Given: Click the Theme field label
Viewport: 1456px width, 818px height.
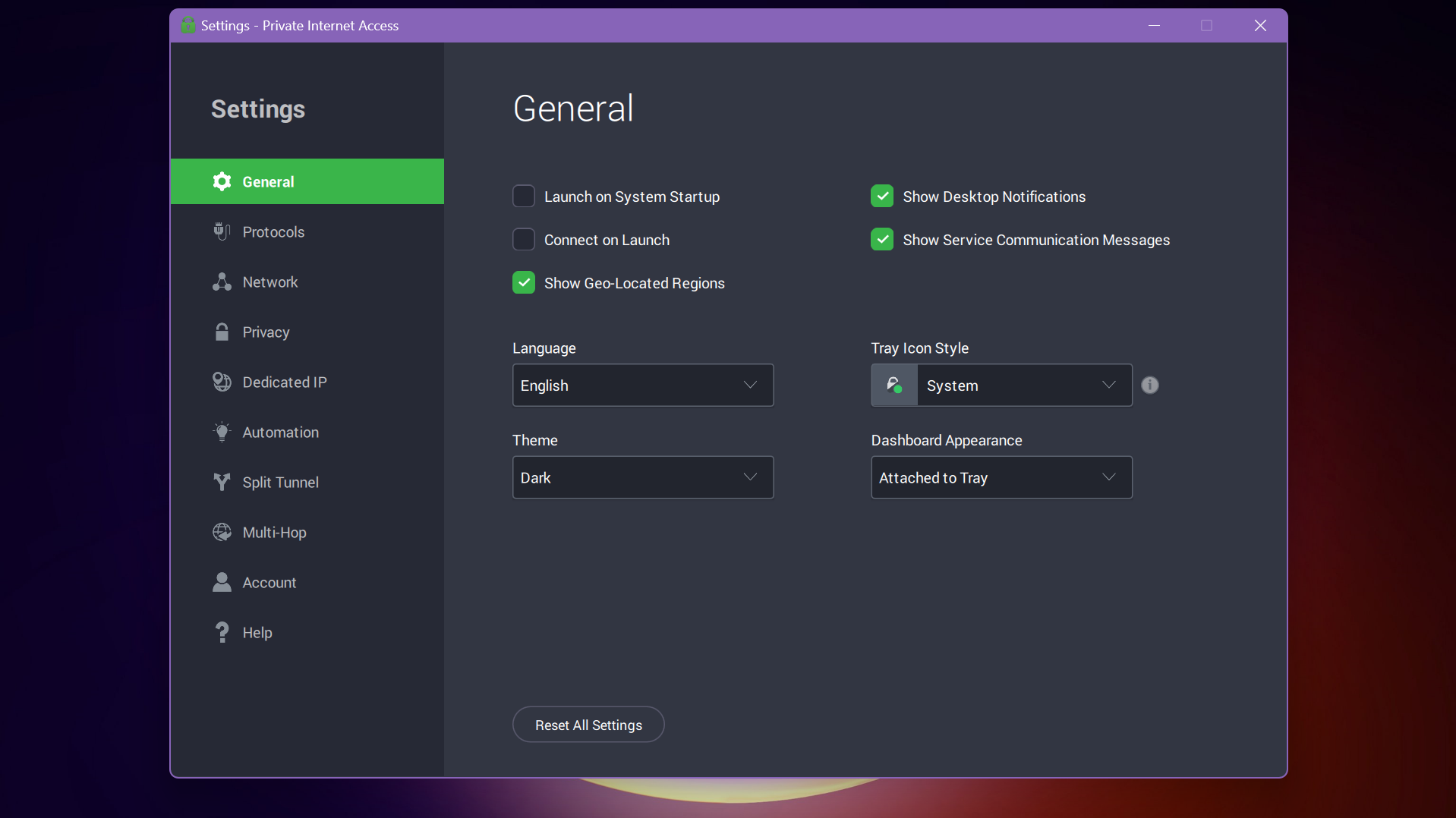Looking at the screenshot, I should (535, 440).
